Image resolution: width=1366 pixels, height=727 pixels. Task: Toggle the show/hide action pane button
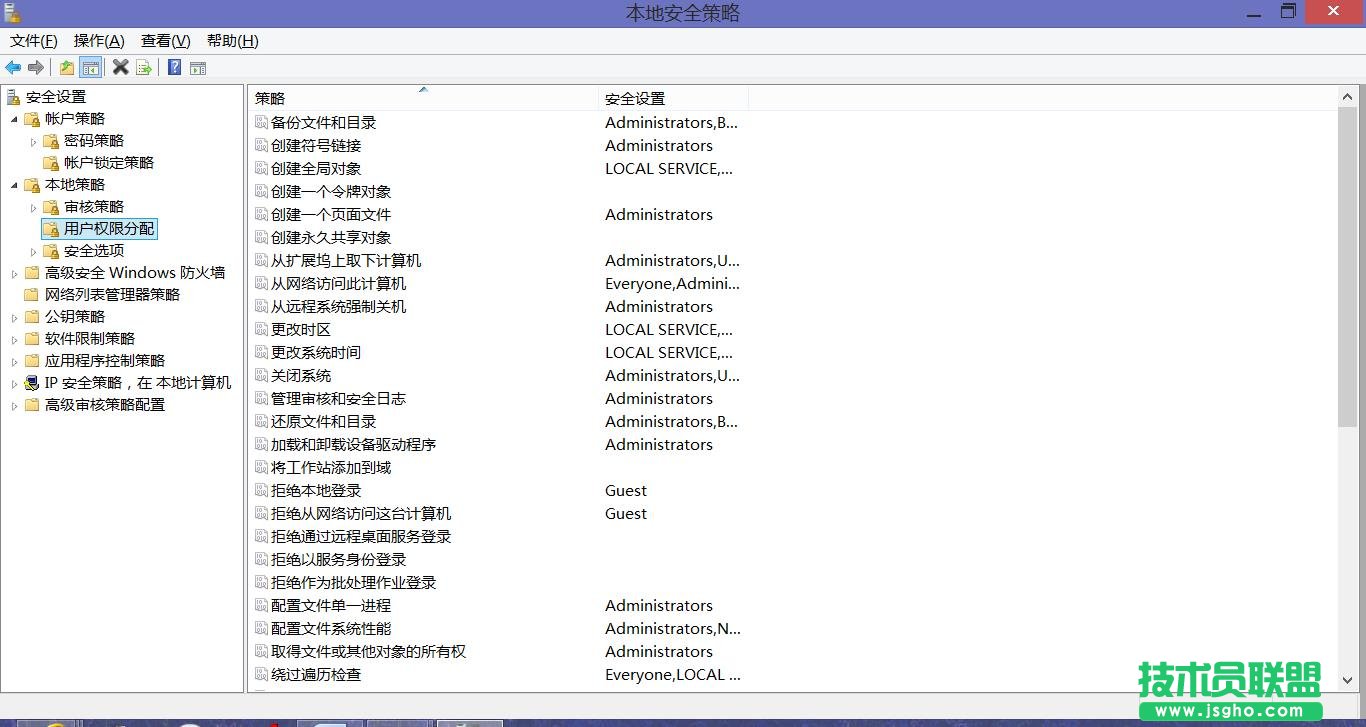(198, 68)
